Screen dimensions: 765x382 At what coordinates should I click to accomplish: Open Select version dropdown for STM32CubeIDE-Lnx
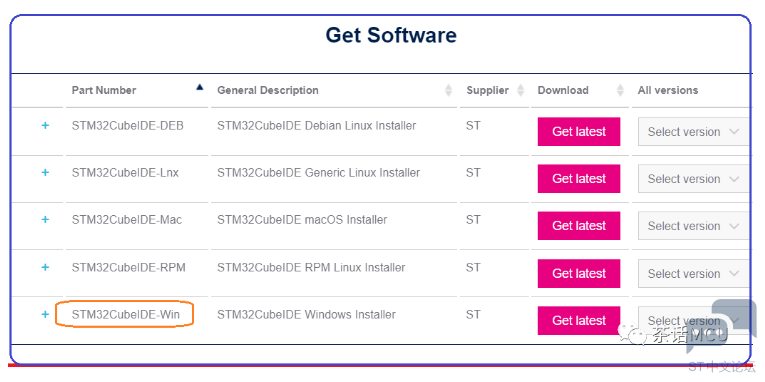tap(693, 179)
